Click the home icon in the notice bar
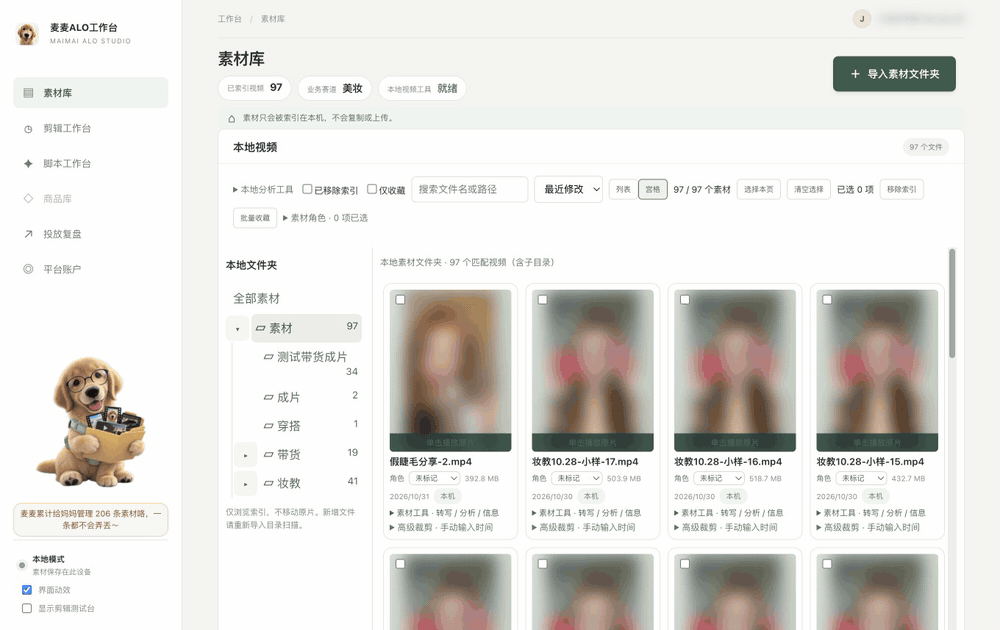This screenshot has height=630, width=1000. point(232,118)
